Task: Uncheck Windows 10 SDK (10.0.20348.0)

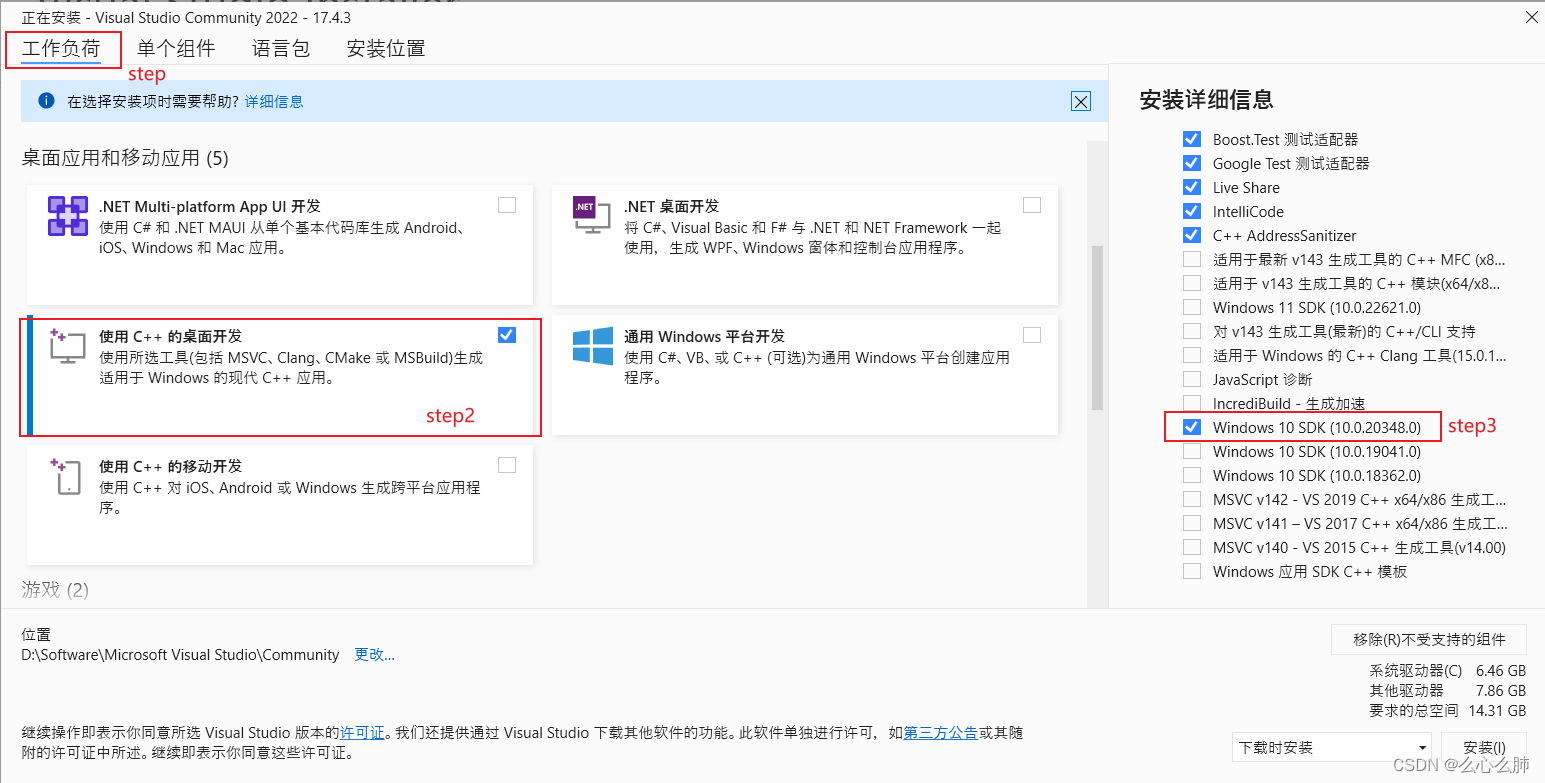Action: click(1191, 427)
